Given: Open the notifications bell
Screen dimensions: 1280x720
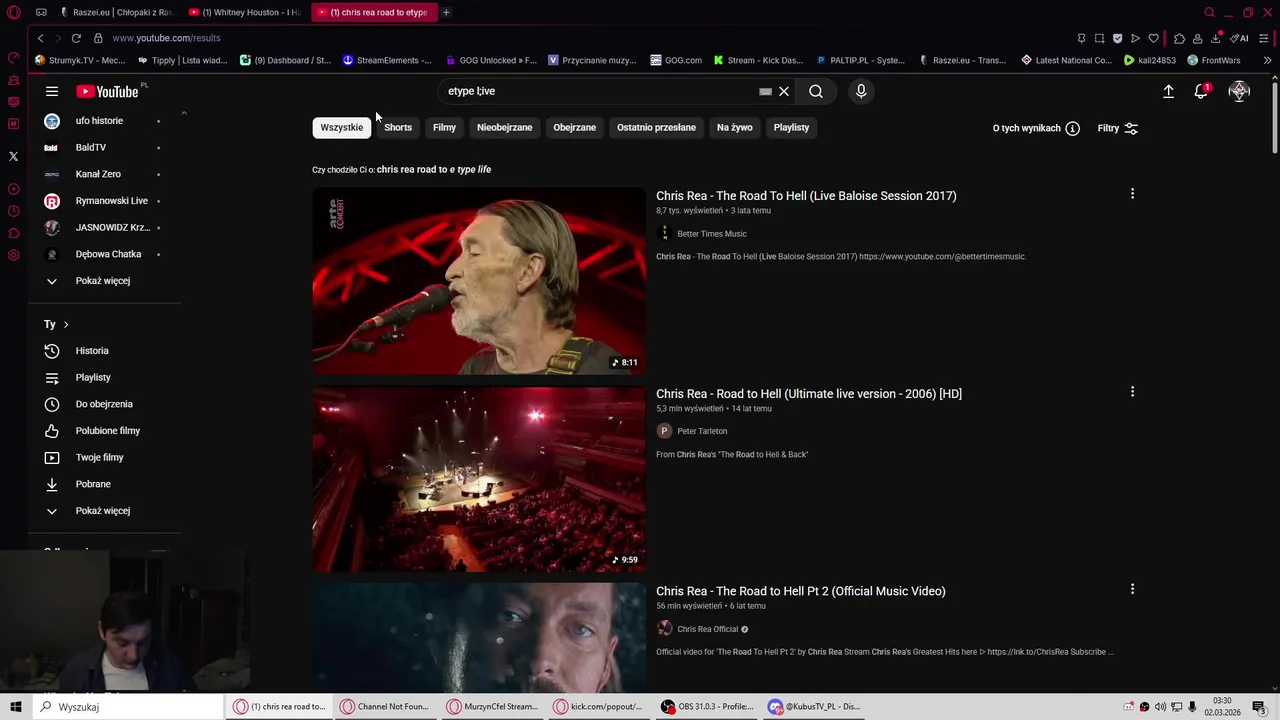Looking at the screenshot, I should pos(1201,91).
